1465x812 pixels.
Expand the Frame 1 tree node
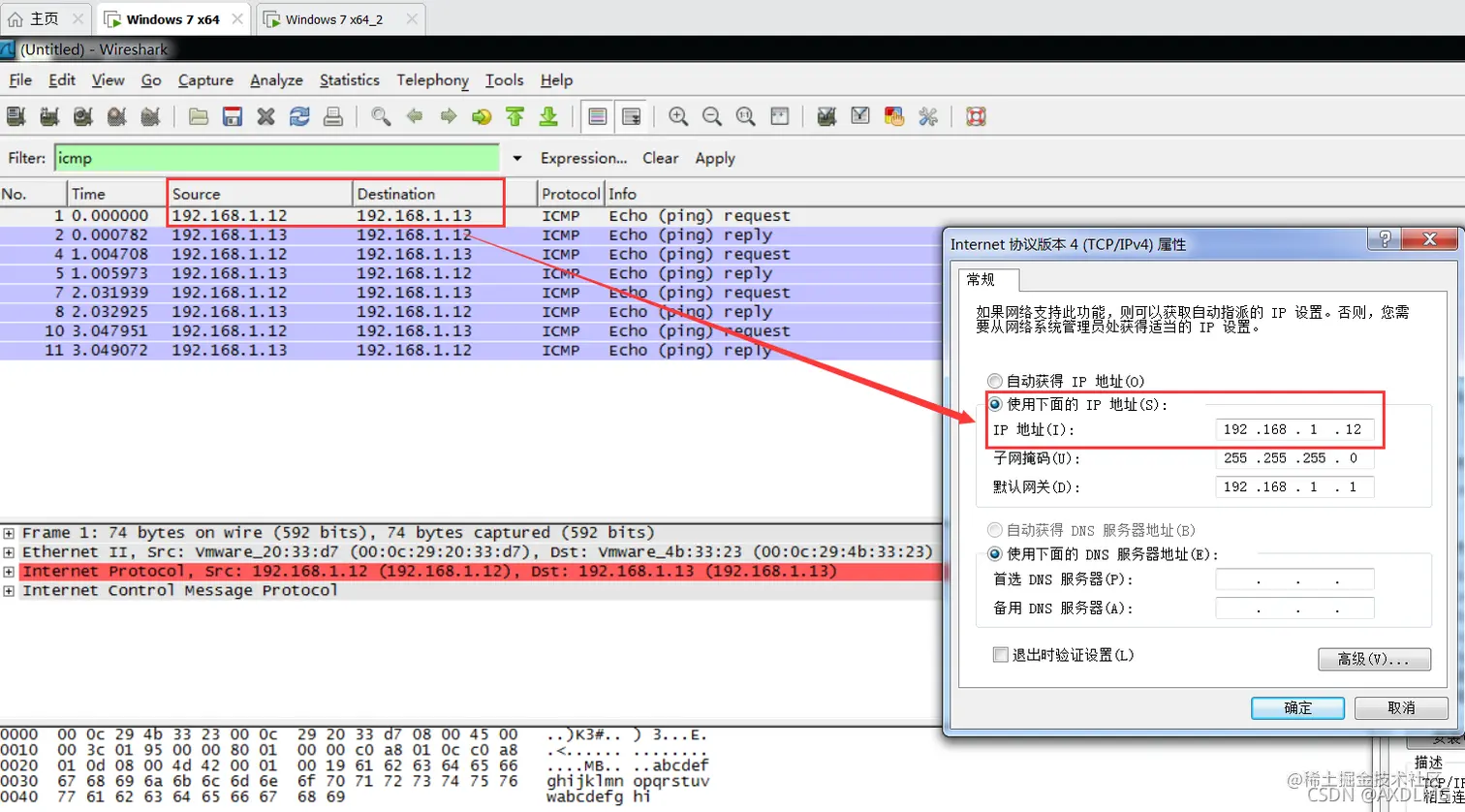pos(9,533)
